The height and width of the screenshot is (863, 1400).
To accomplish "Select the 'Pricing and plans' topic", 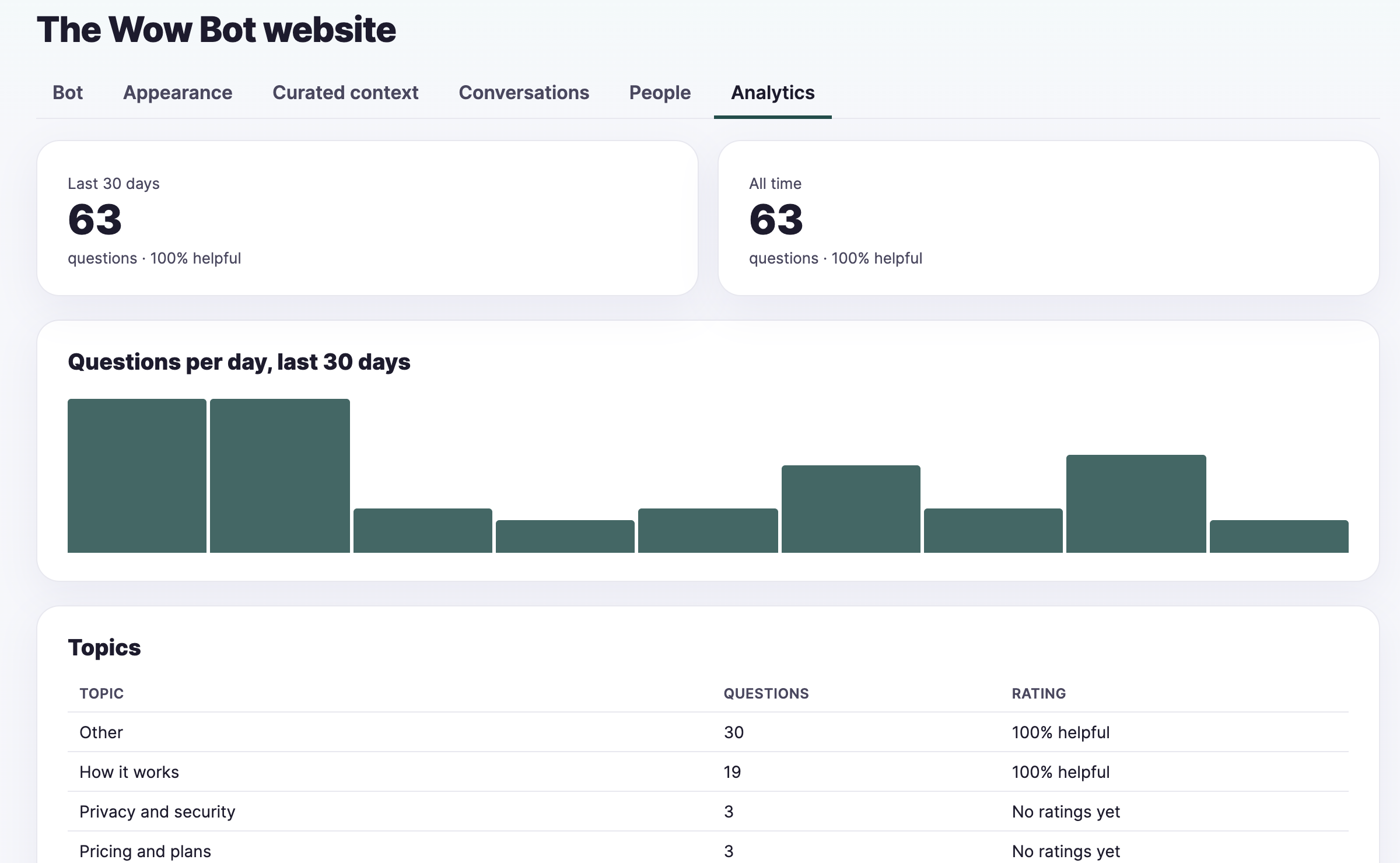I will pos(145,851).
